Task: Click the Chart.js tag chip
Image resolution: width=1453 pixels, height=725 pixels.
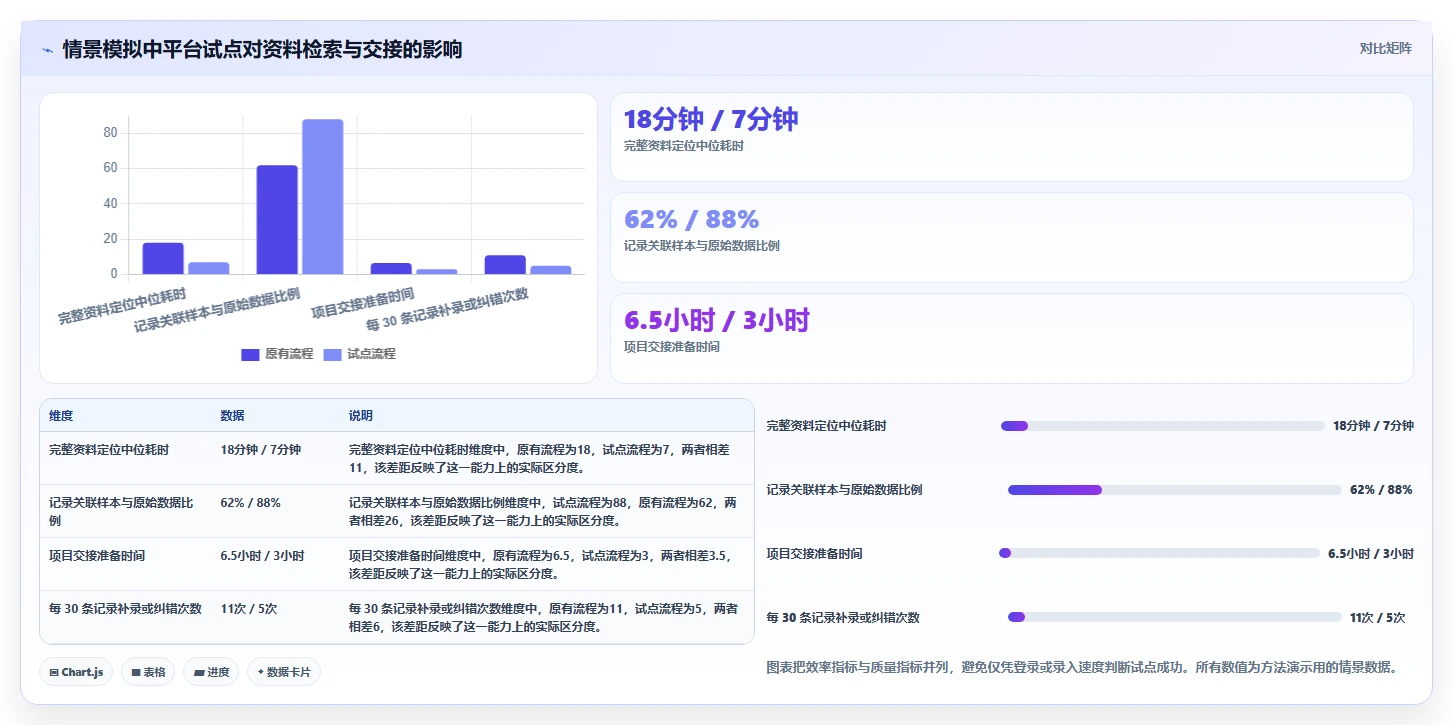Action: click(76, 672)
